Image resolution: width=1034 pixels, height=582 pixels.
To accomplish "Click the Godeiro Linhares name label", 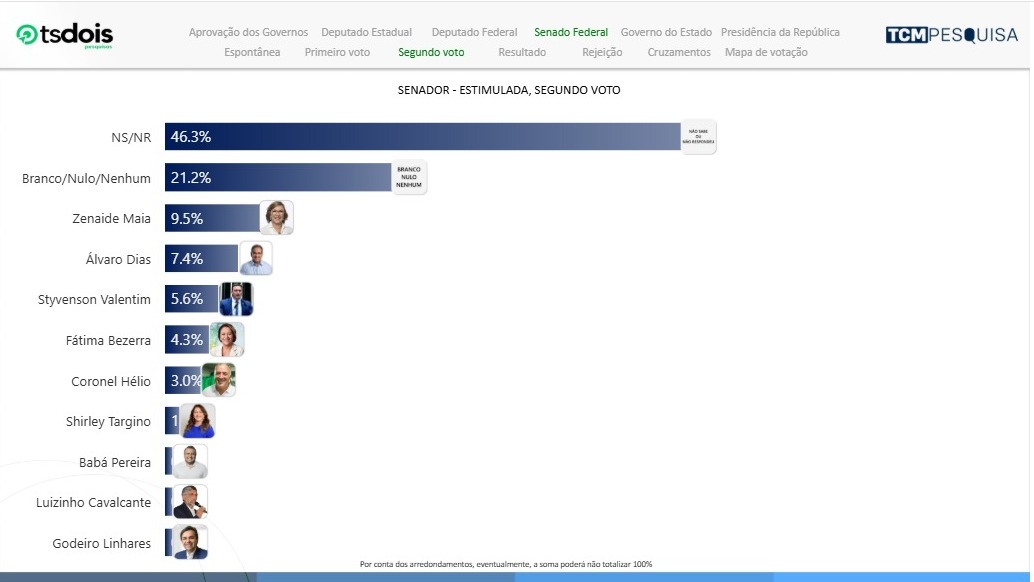I will point(102,544).
